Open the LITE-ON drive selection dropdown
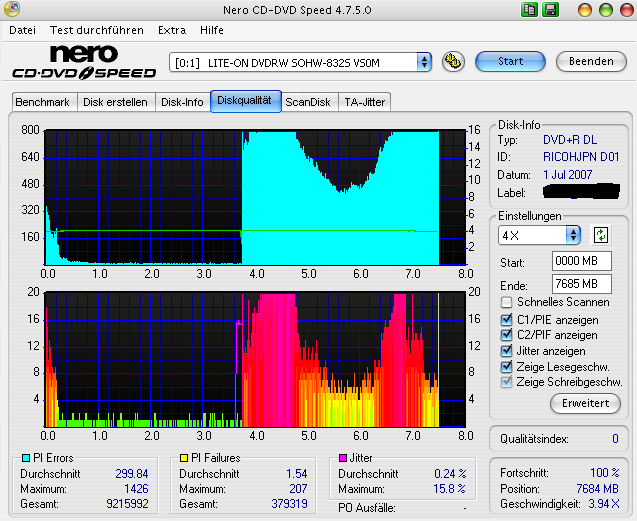Image resolution: width=637 pixels, height=521 pixels. click(300, 62)
